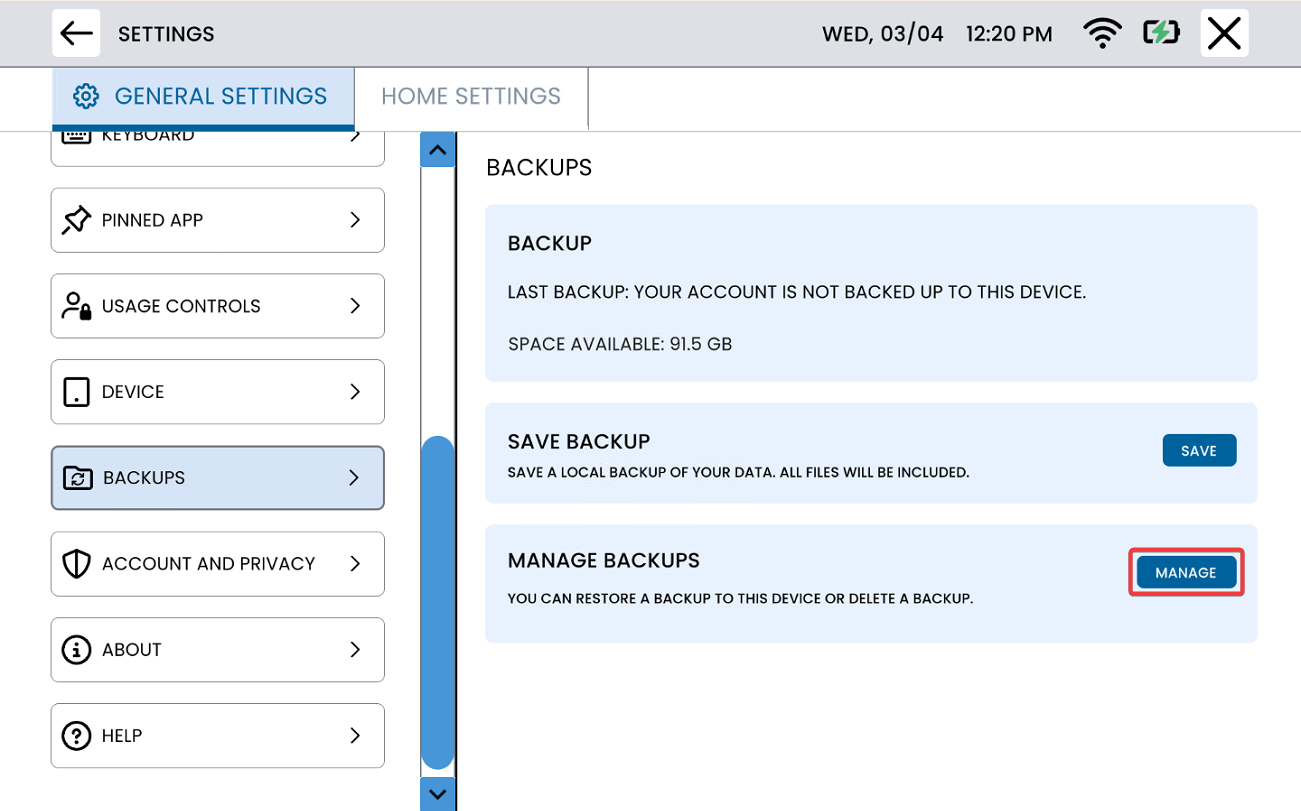Click the battery charging icon
Image resolution: width=1301 pixels, height=811 pixels.
point(1161,33)
